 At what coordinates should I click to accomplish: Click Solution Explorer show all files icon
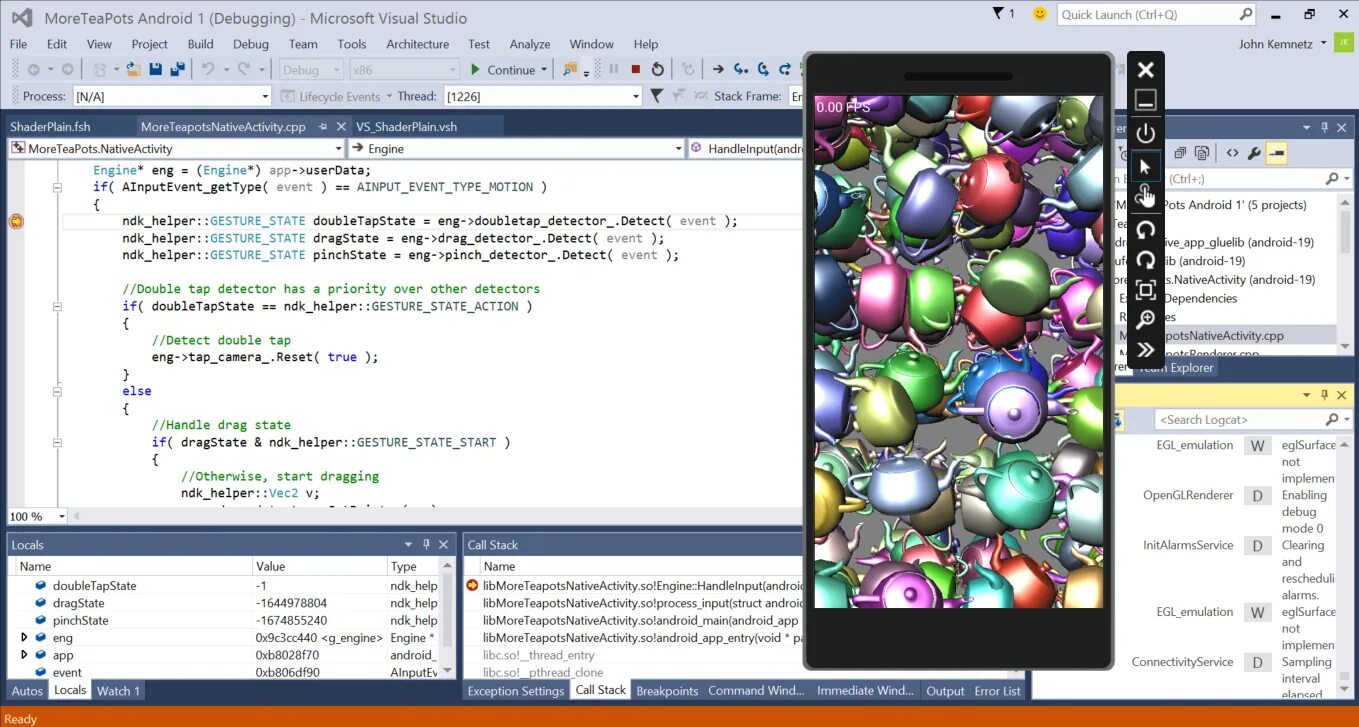click(1202, 153)
